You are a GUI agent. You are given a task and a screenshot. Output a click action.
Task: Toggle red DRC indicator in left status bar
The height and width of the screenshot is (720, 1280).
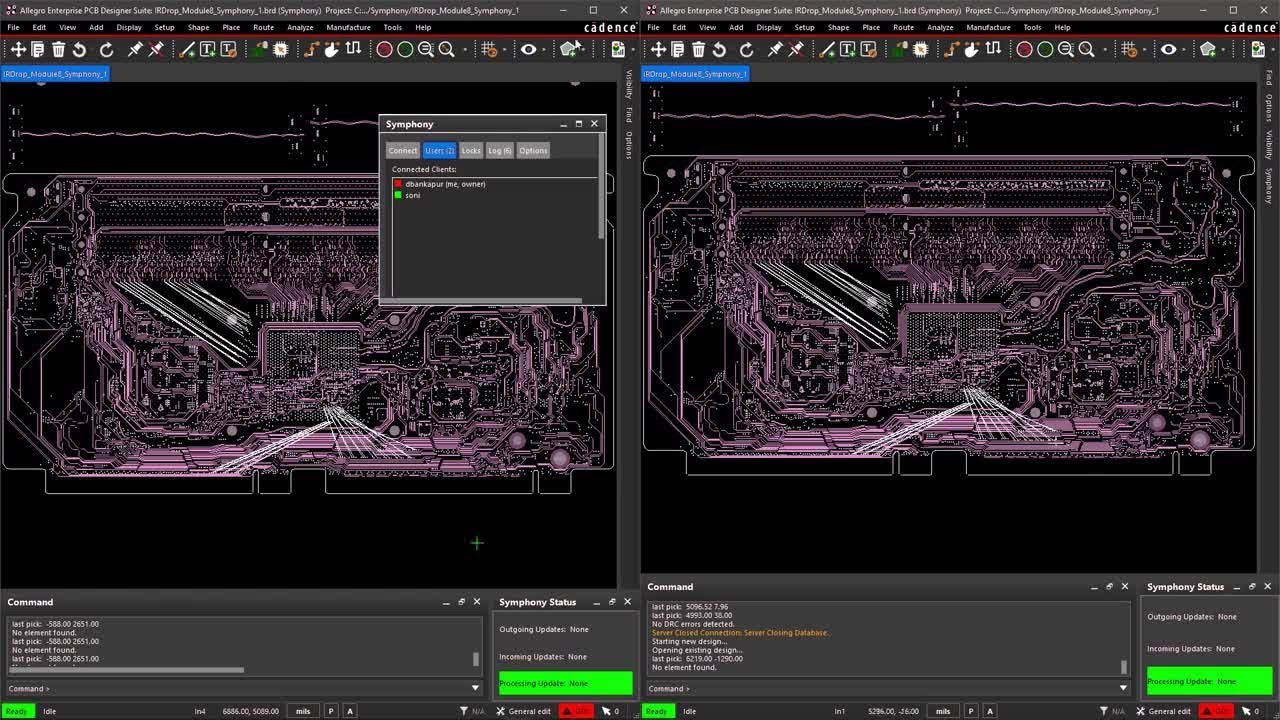coord(575,711)
